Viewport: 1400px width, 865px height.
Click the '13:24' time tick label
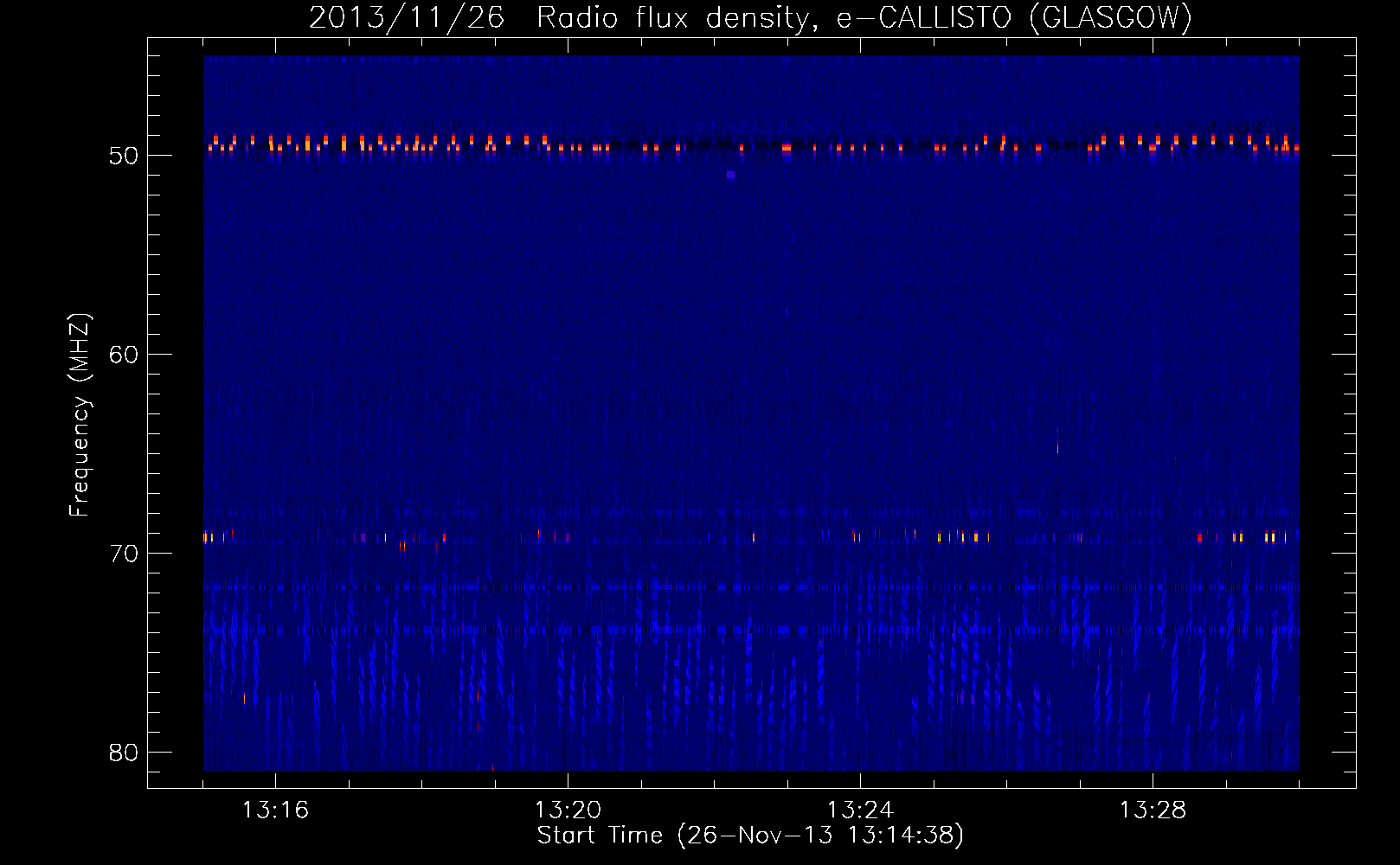(x=860, y=811)
